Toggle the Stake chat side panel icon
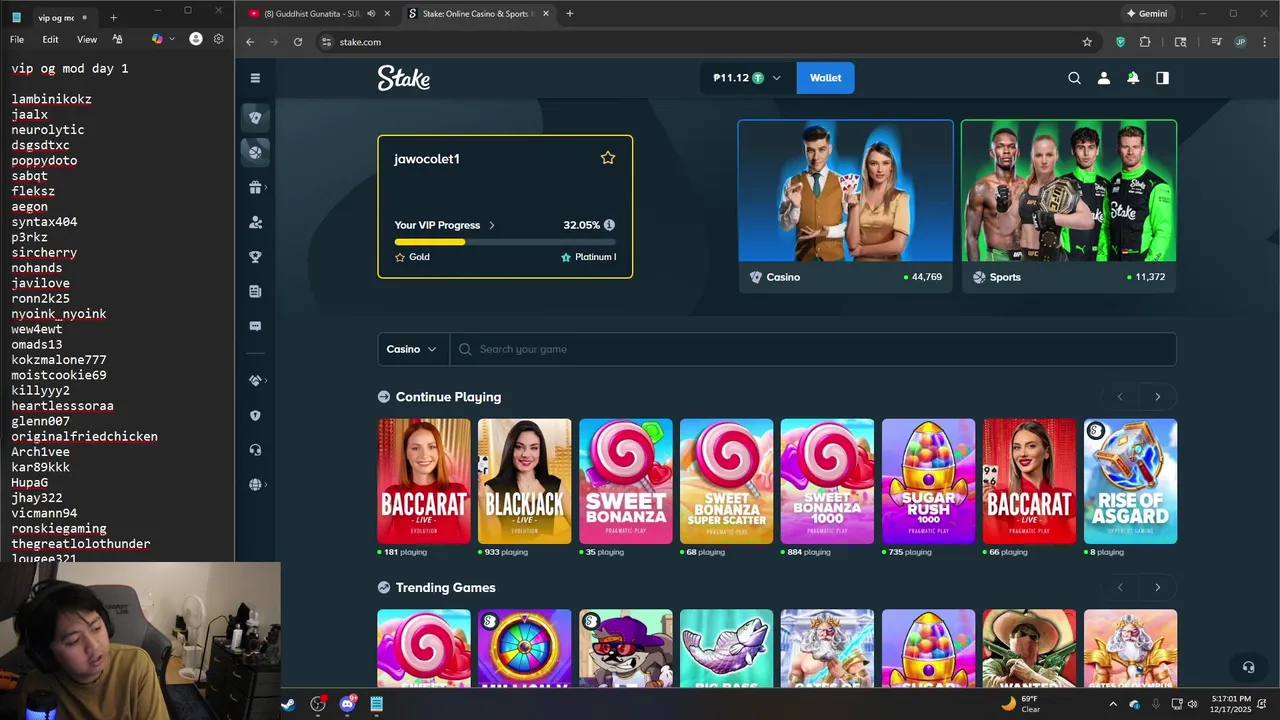Viewport: 1280px width, 720px height. click(x=1162, y=78)
